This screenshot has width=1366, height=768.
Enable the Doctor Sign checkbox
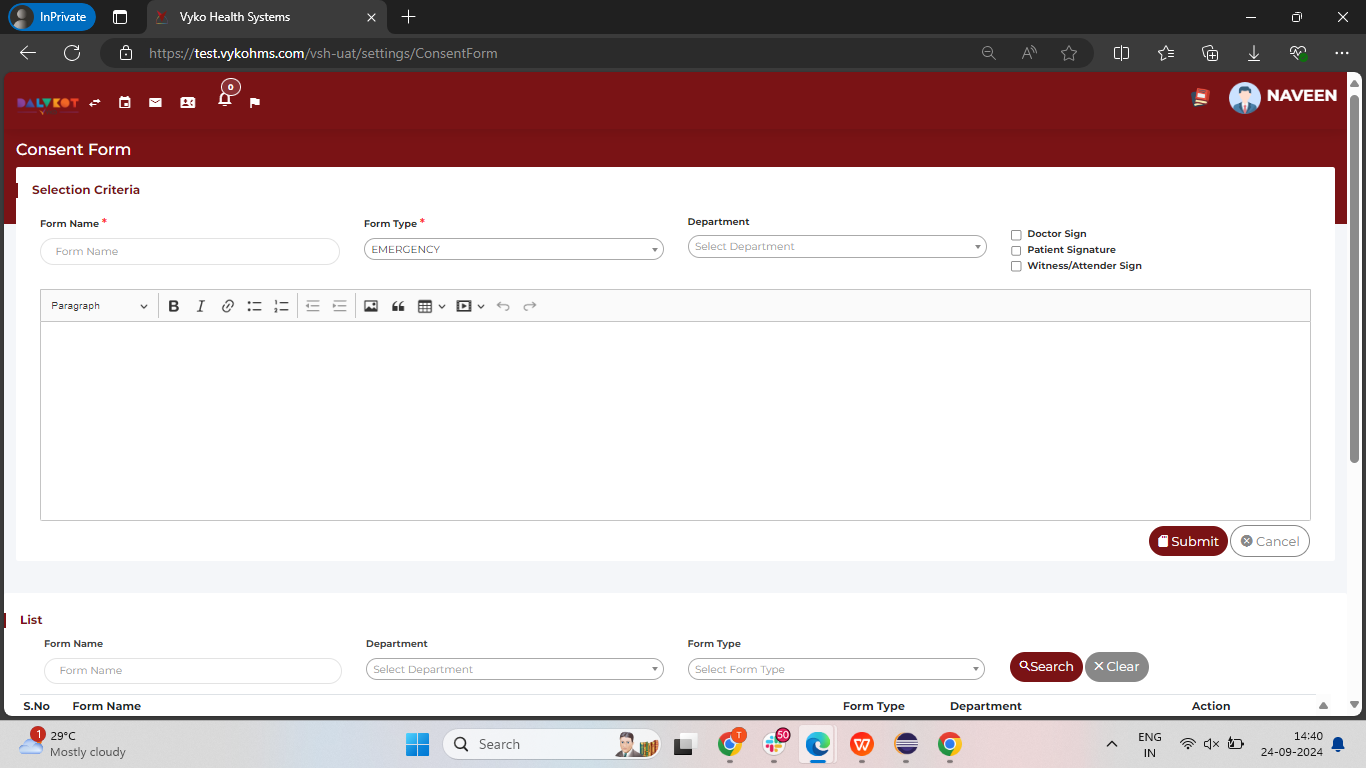[x=1016, y=235]
